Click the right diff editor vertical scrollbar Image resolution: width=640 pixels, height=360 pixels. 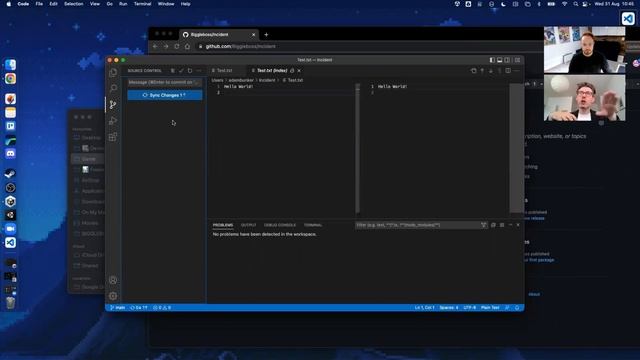[516, 148]
